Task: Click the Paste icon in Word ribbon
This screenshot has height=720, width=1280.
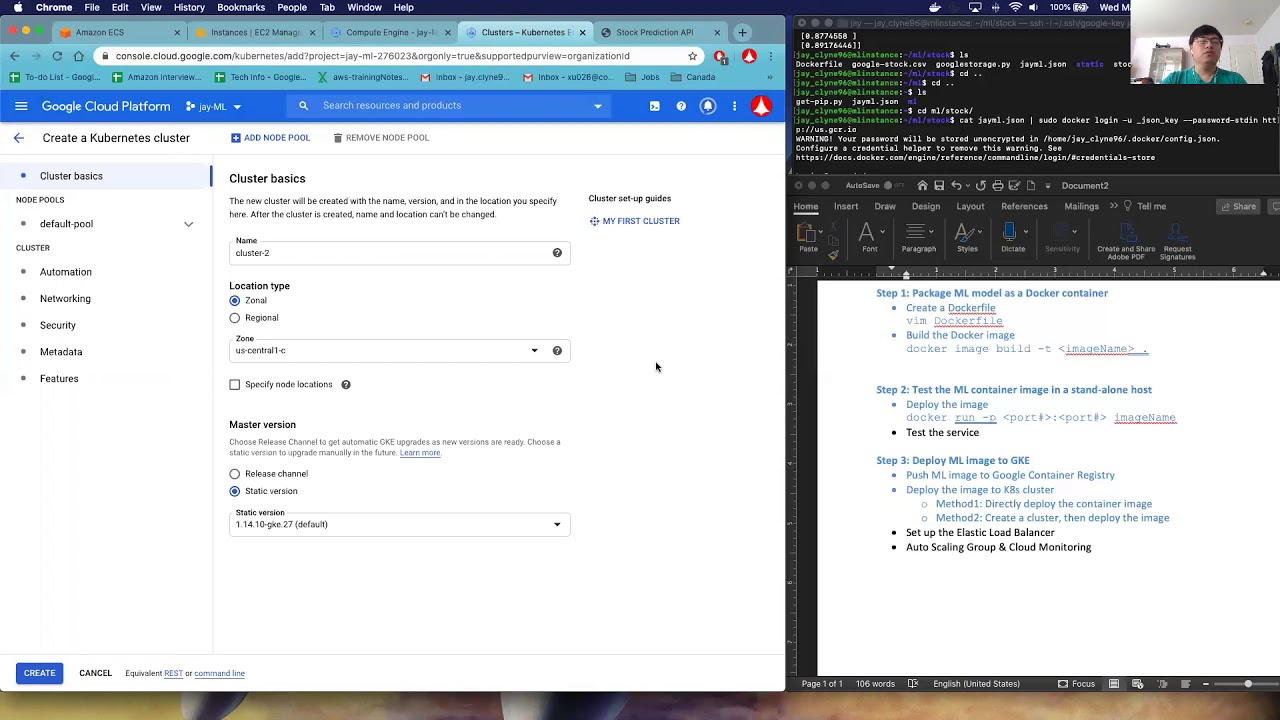Action: [807, 234]
